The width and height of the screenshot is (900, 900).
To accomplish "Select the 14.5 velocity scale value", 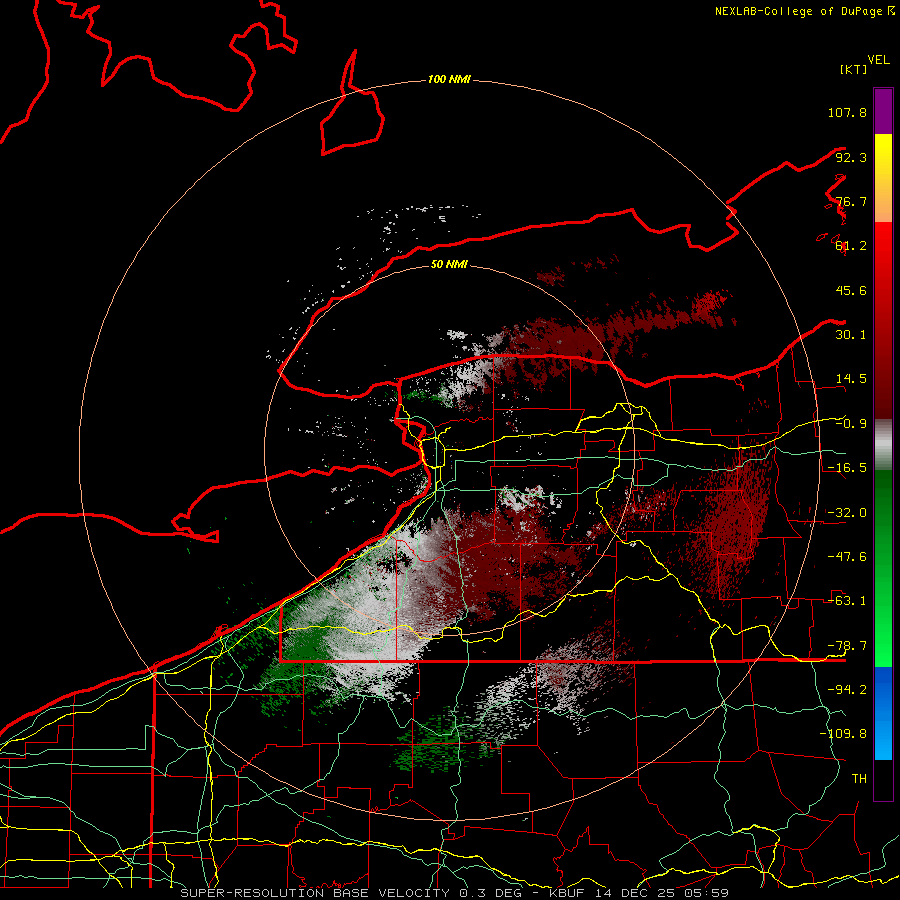I will click(x=851, y=379).
